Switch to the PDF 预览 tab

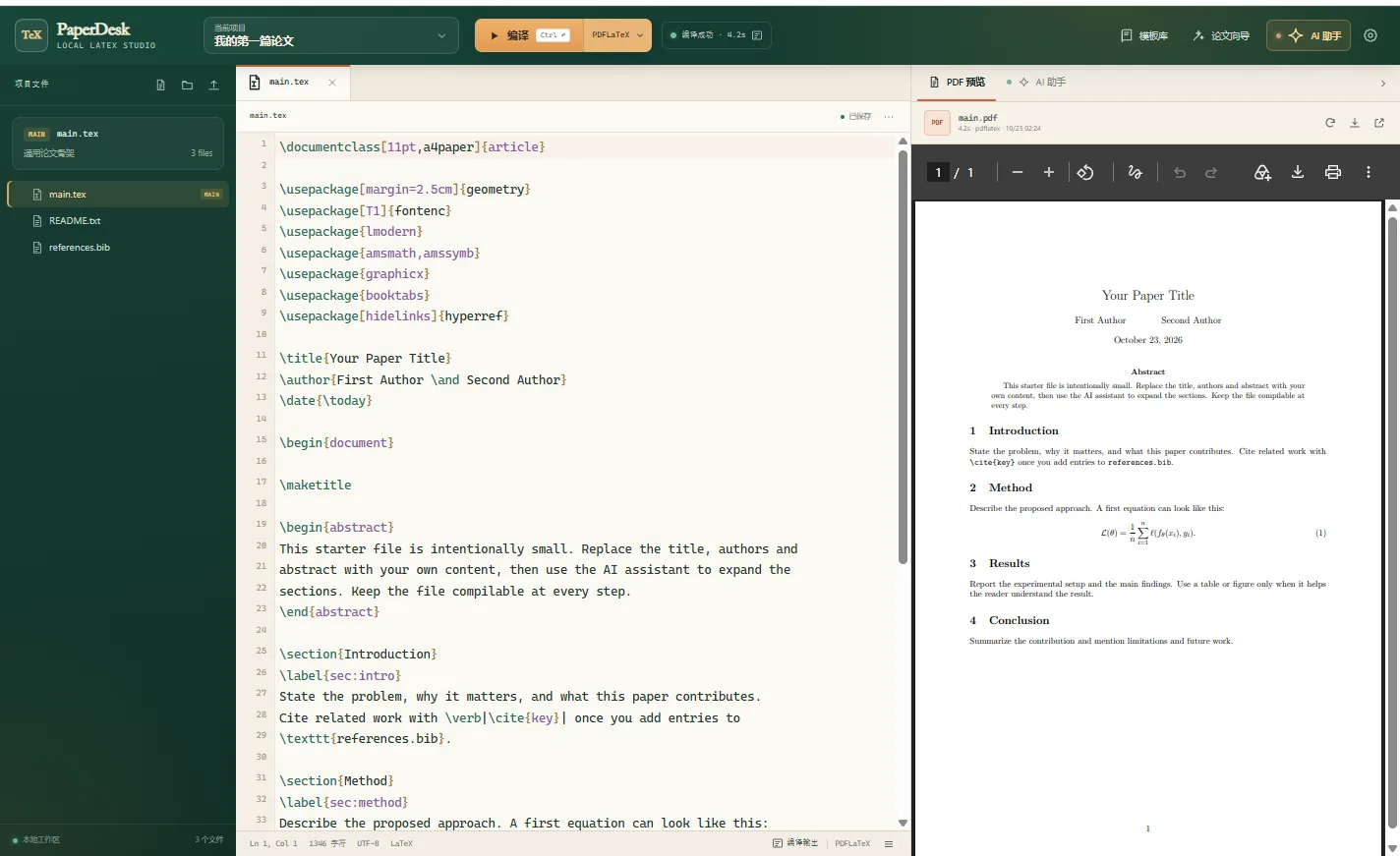click(x=957, y=83)
